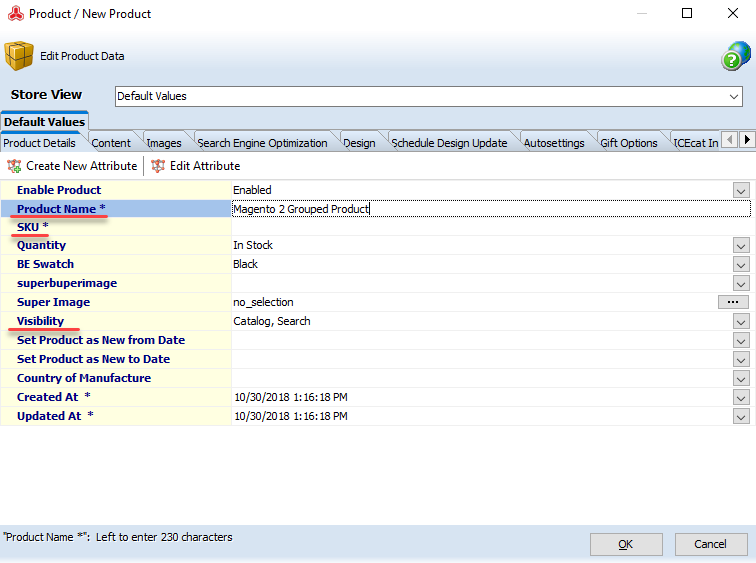Open the ICEcat tab
Viewport: 756px width, 563px height.
pos(696,143)
